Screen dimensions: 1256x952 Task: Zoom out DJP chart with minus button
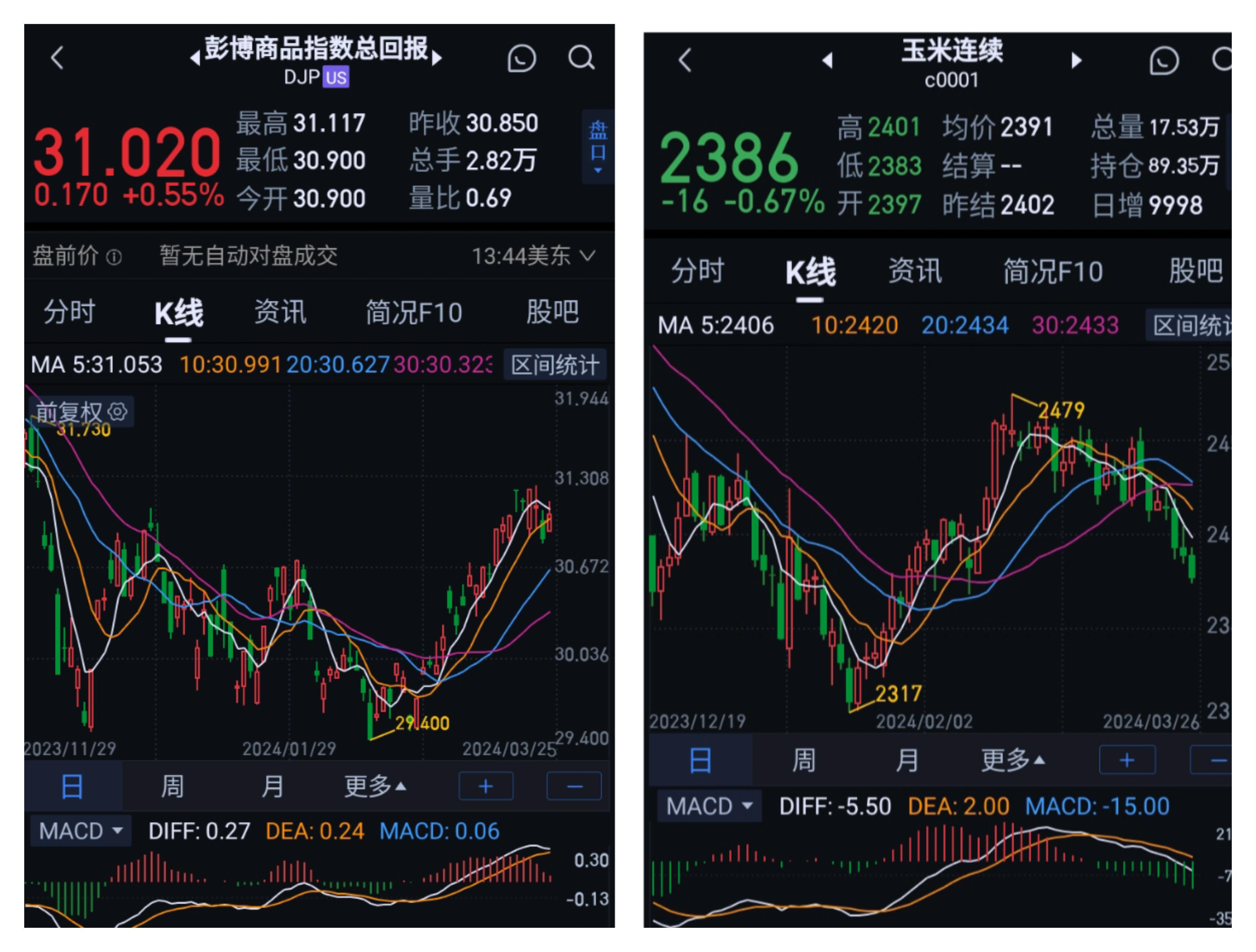click(574, 786)
